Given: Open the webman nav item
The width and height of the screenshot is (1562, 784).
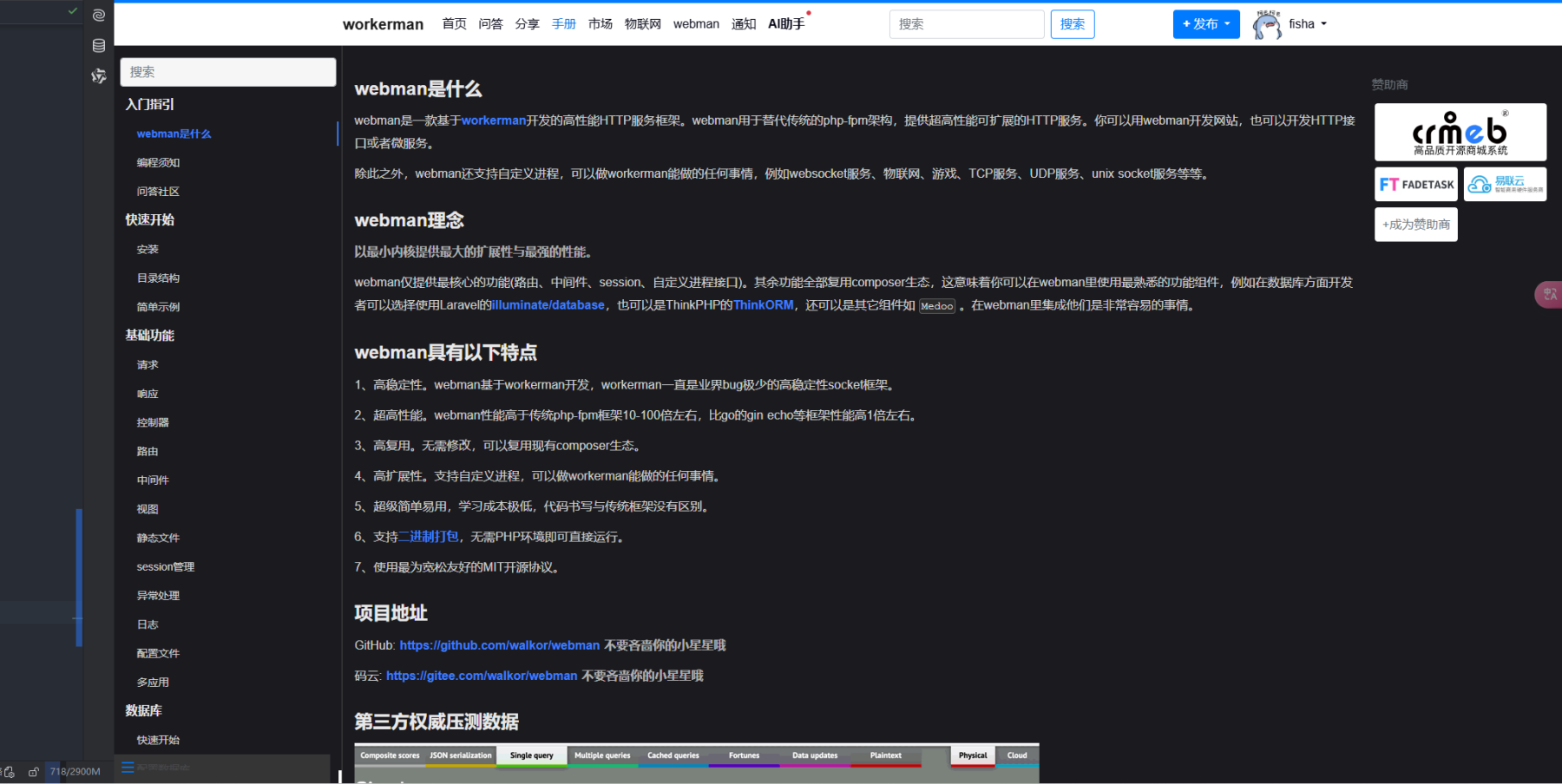Looking at the screenshot, I should tap(696, 24).
